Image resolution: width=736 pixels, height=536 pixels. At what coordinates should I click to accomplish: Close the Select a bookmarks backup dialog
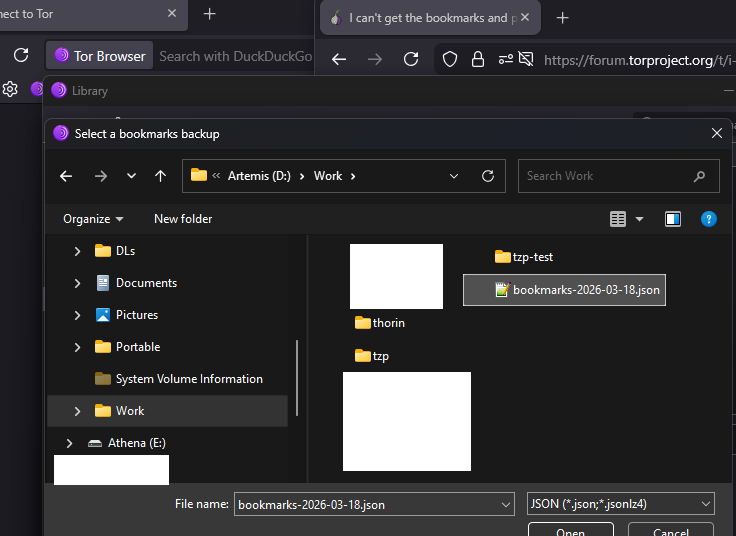point(717,133)
